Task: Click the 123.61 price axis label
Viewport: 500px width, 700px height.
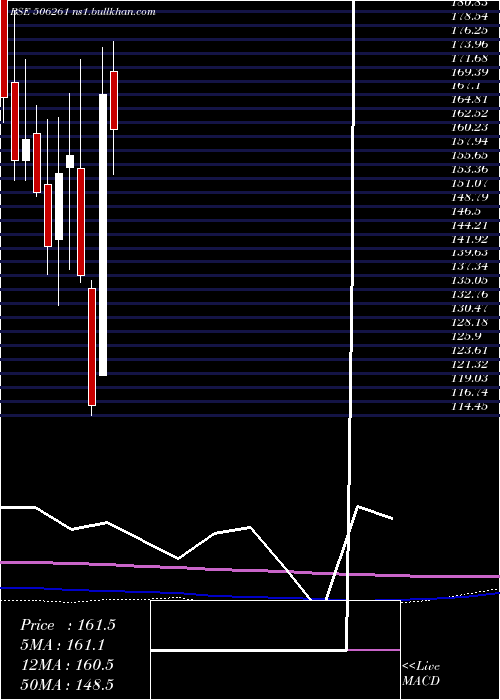Action: (x=470, y=350)
